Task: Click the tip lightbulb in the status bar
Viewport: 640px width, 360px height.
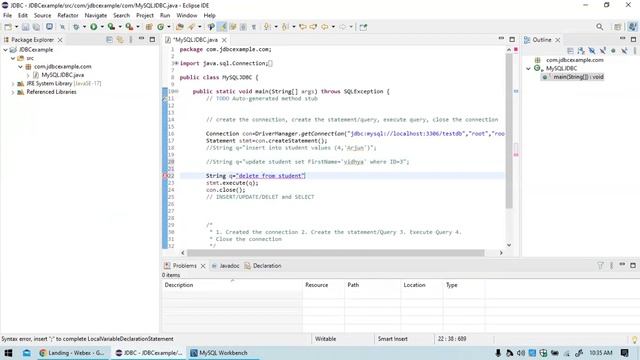Action: [x=634, y=340]
